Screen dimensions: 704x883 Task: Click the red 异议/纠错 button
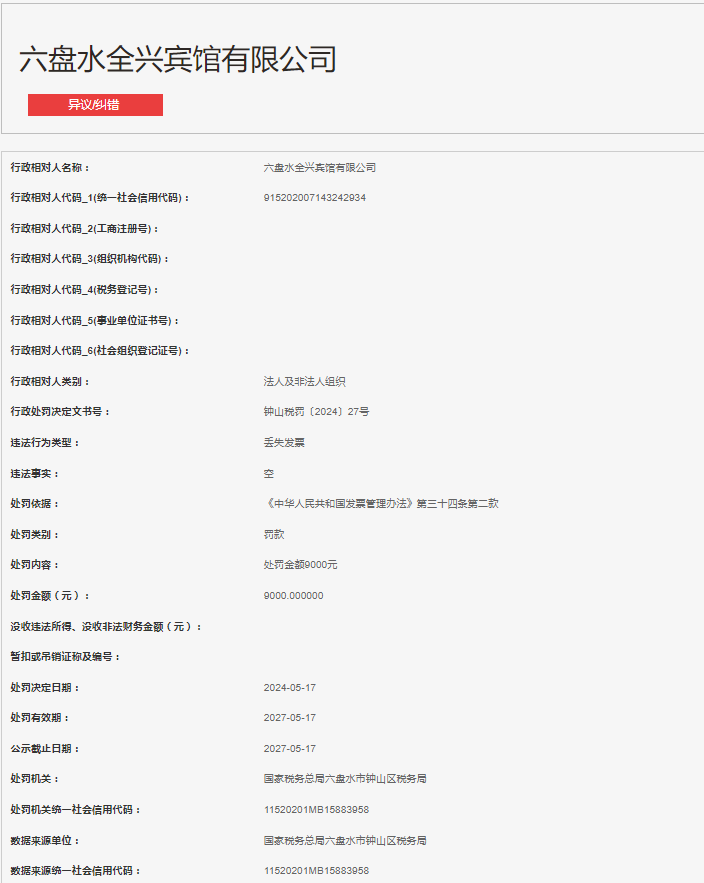pos(95,105)
